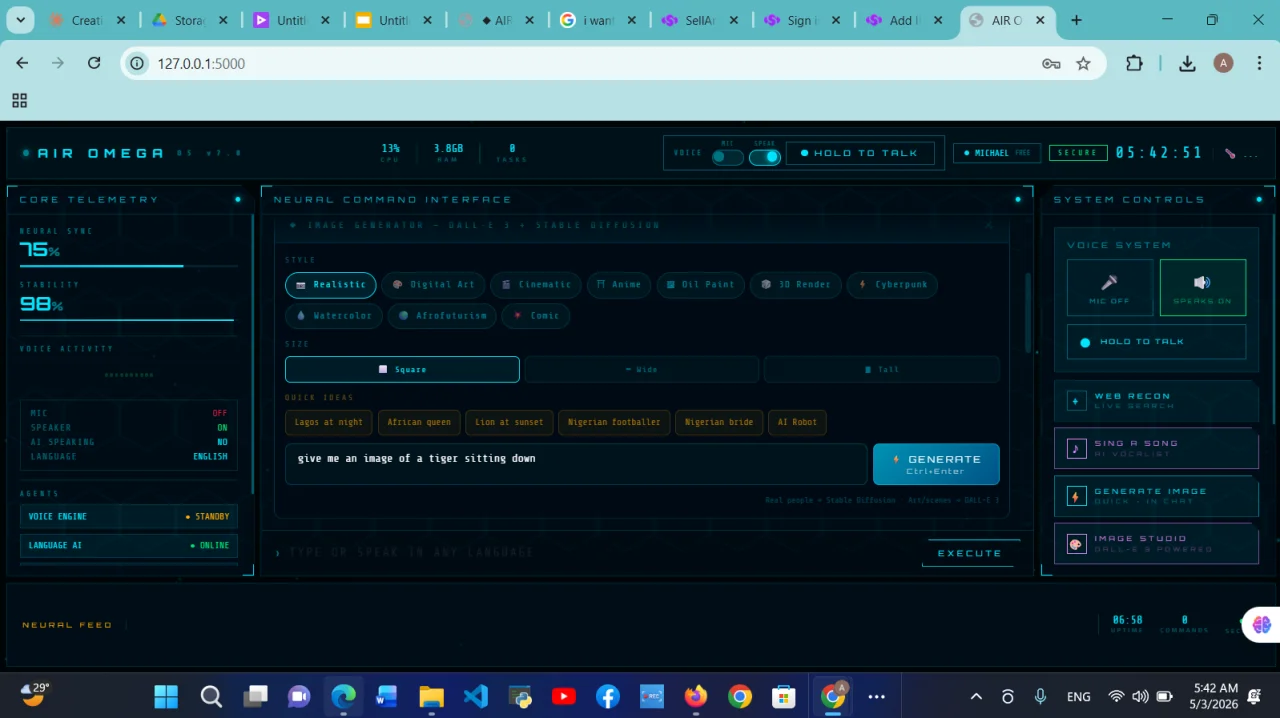The image size is (1280, 718).
Task: Choose the Tall size option
Action: click(x=882, y=369)
